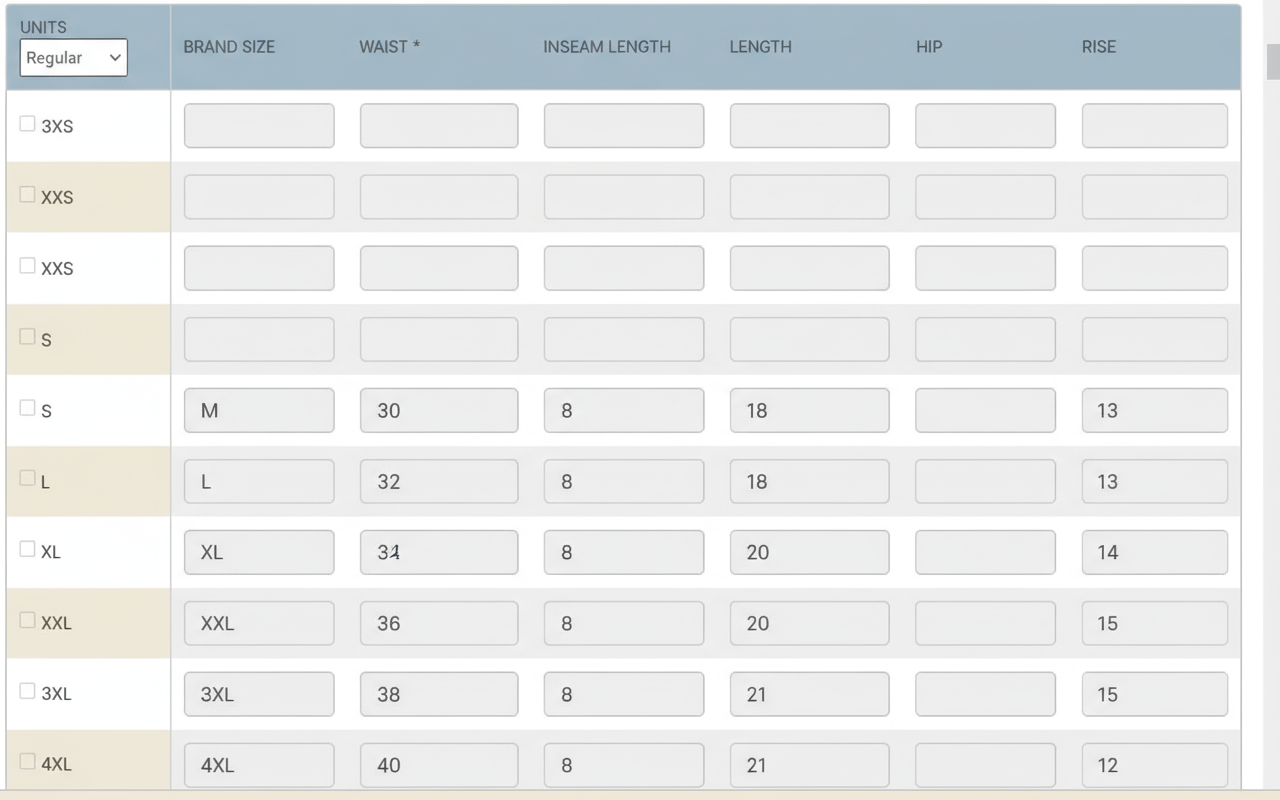The image size is (1280, 800).
Task: Edit the waist field containing 30
Action: click(x=439, y=410)
